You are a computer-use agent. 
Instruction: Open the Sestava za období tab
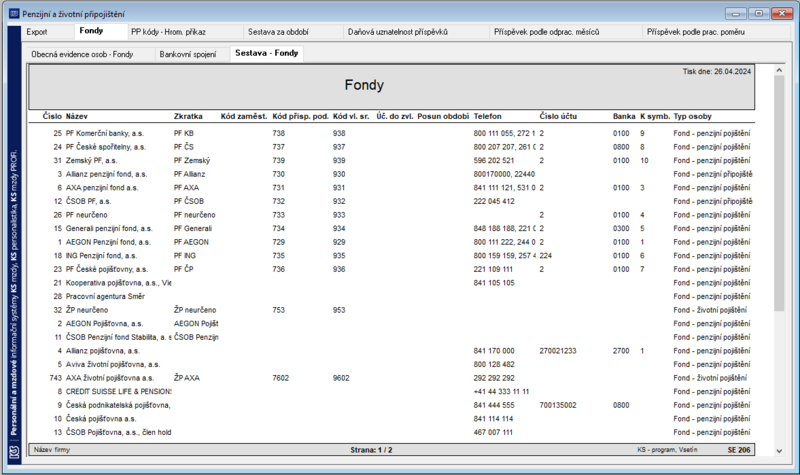(278, 32)
